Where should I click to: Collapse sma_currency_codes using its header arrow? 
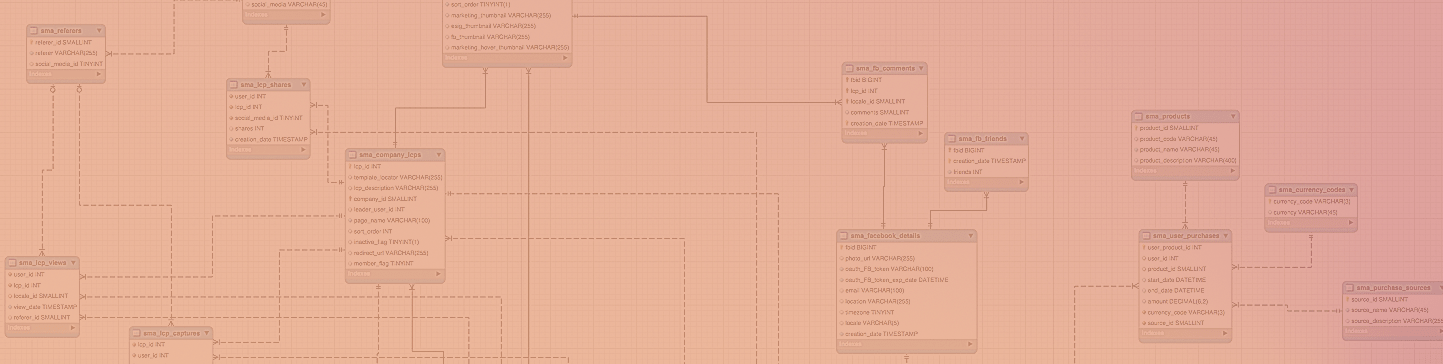coord(1351,189)
